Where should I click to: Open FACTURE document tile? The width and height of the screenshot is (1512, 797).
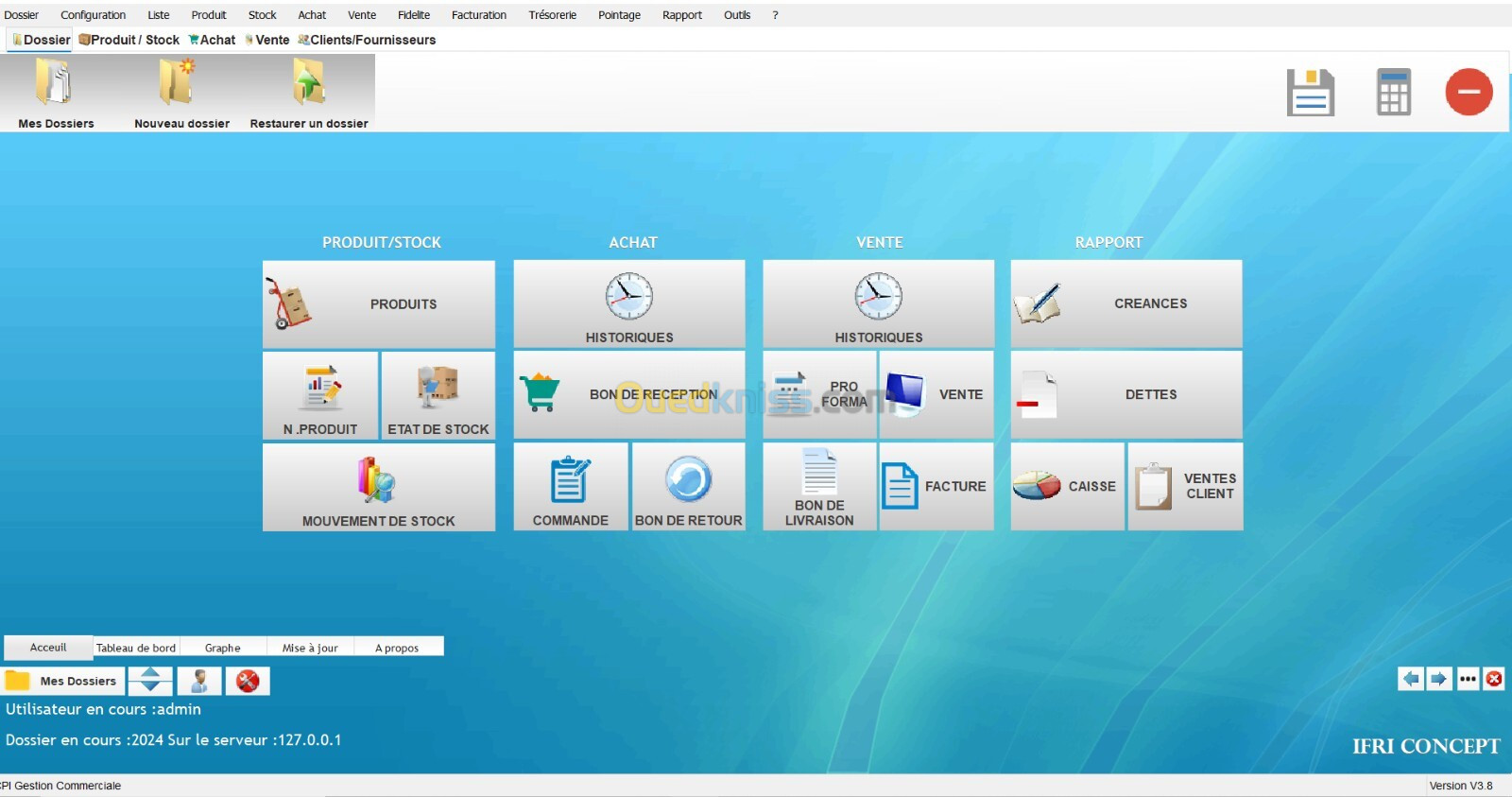(x=937, y=487)
